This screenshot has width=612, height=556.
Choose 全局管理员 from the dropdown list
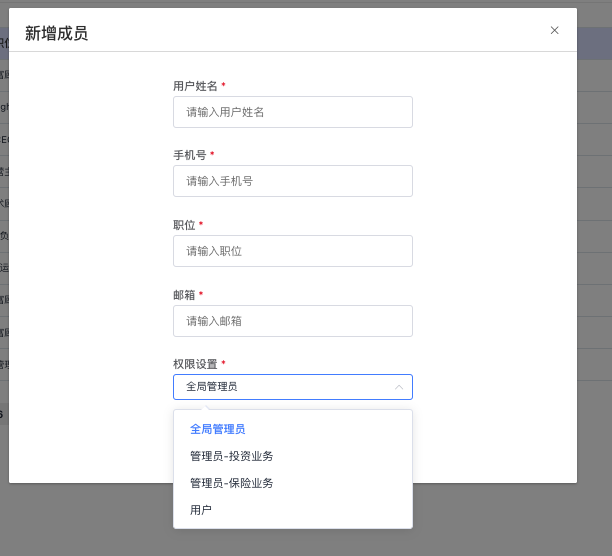coord(218,429)
